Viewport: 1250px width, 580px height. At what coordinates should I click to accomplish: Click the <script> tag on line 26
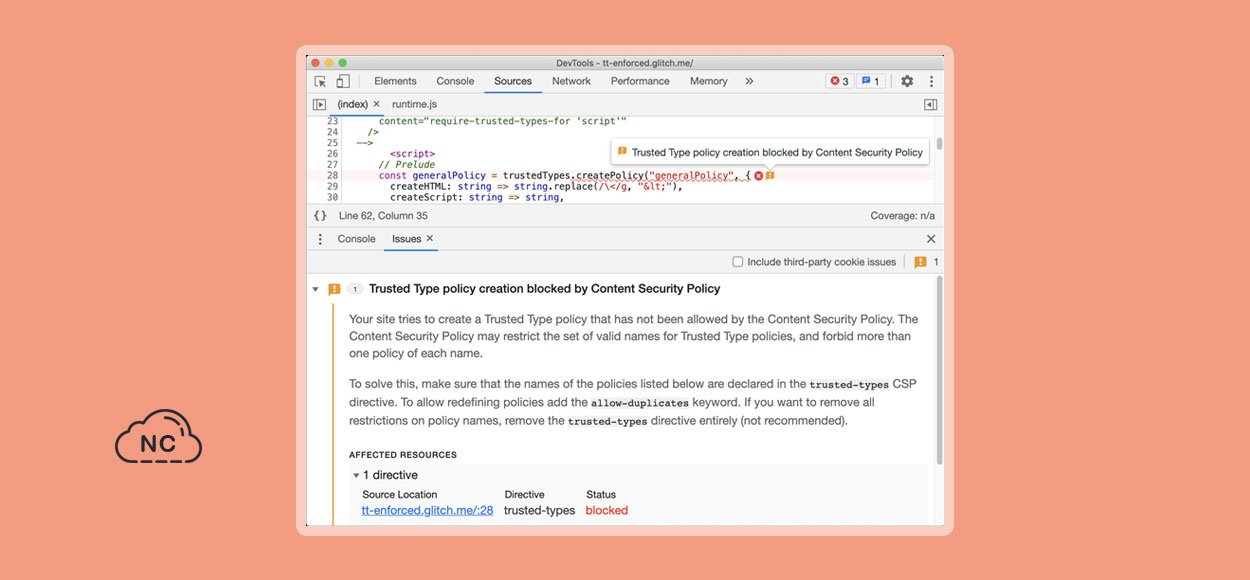(x=412, y=154)
